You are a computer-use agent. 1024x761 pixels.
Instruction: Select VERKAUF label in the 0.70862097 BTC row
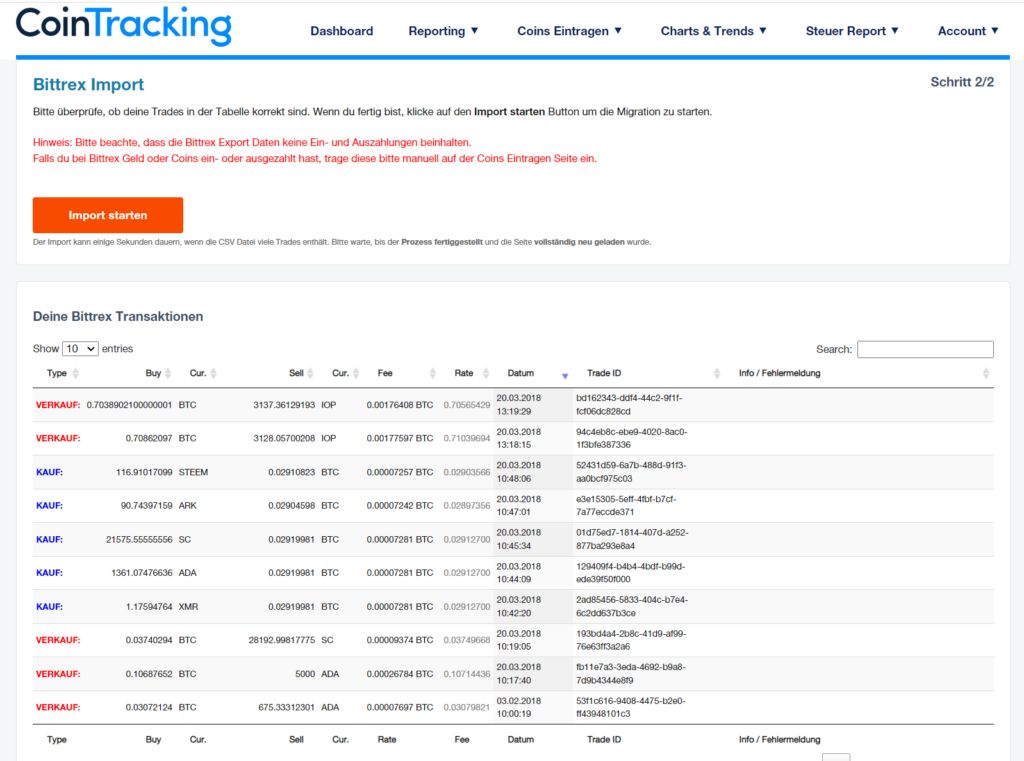point(57,438)
